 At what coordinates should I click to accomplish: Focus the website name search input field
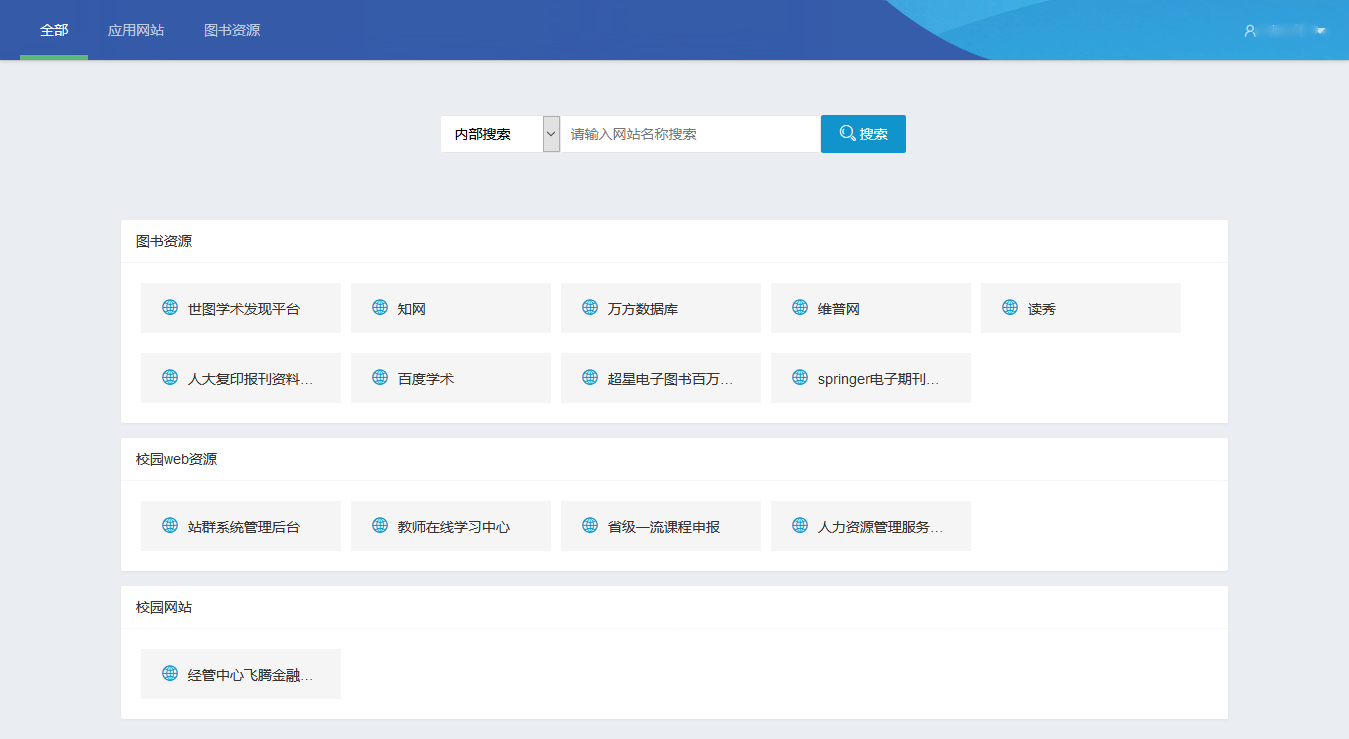coord(690,134)
